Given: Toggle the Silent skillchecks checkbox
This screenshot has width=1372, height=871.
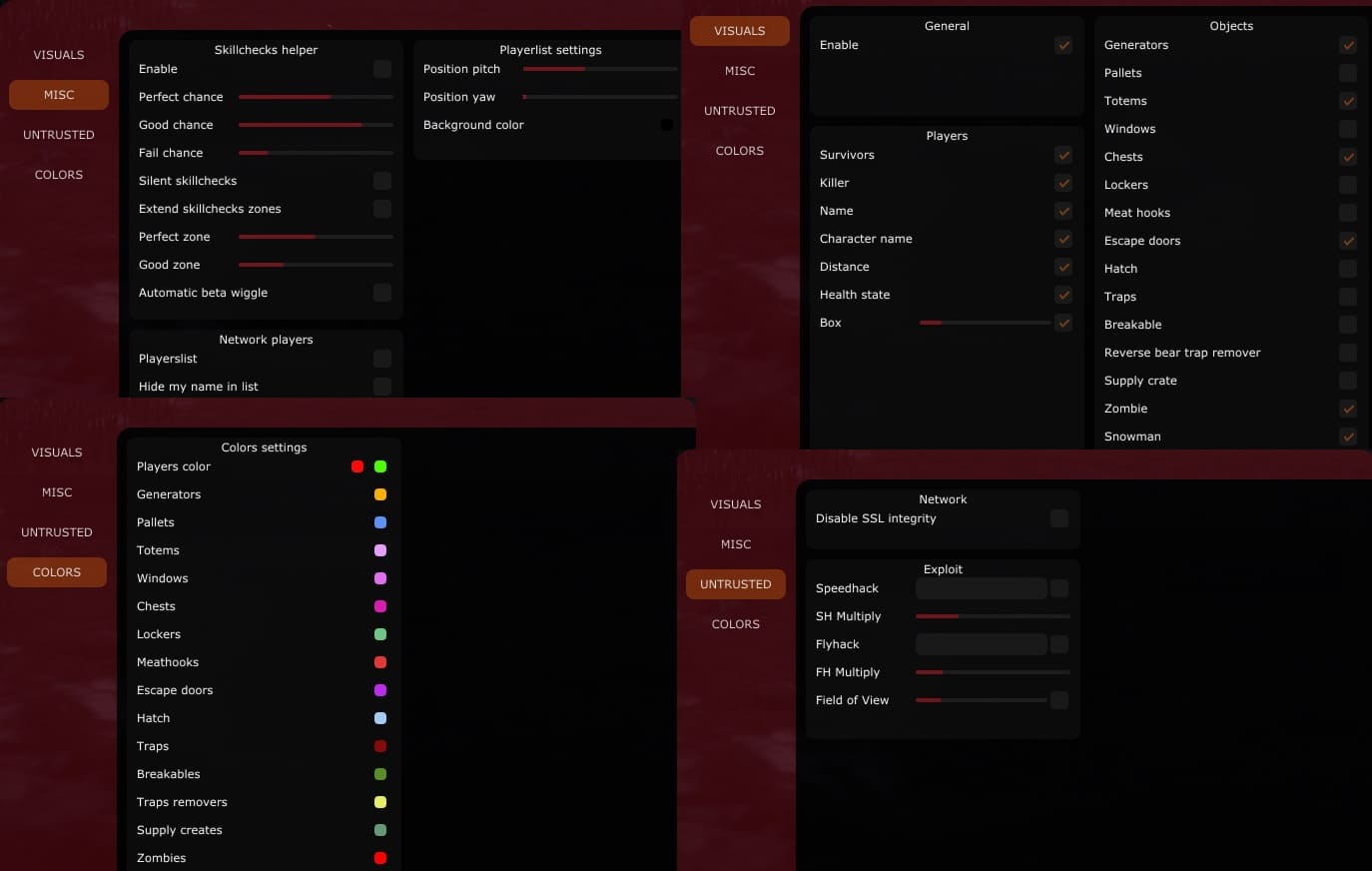Looking at the screenshot, I should coord(382,181).
